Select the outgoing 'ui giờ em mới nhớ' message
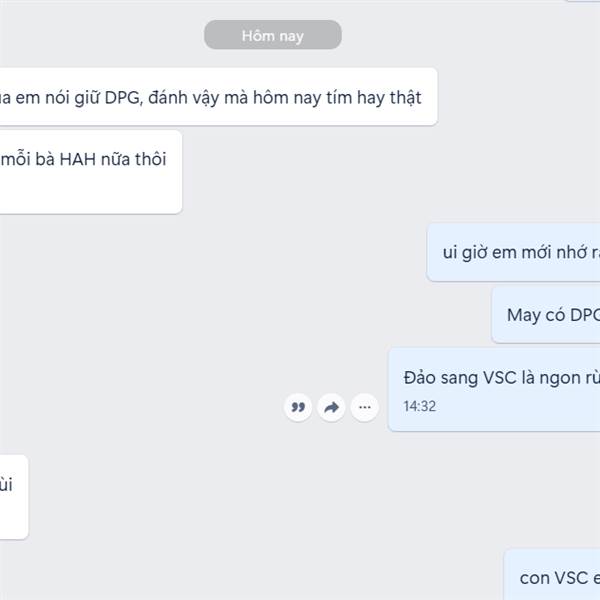 (x=514, y=253)
